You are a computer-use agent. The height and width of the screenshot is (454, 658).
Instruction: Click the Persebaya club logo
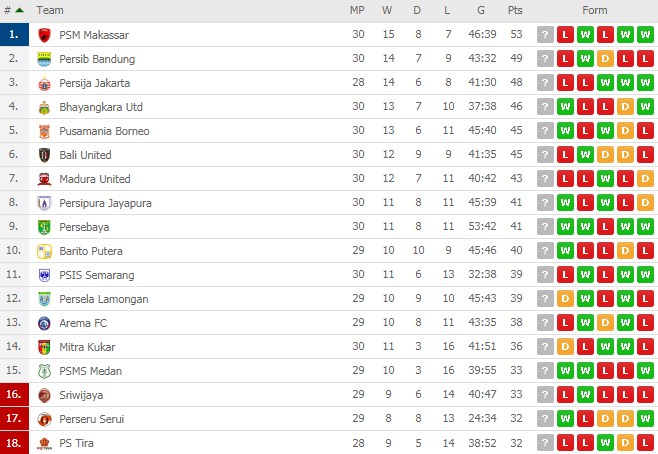(x=44, y=227)
